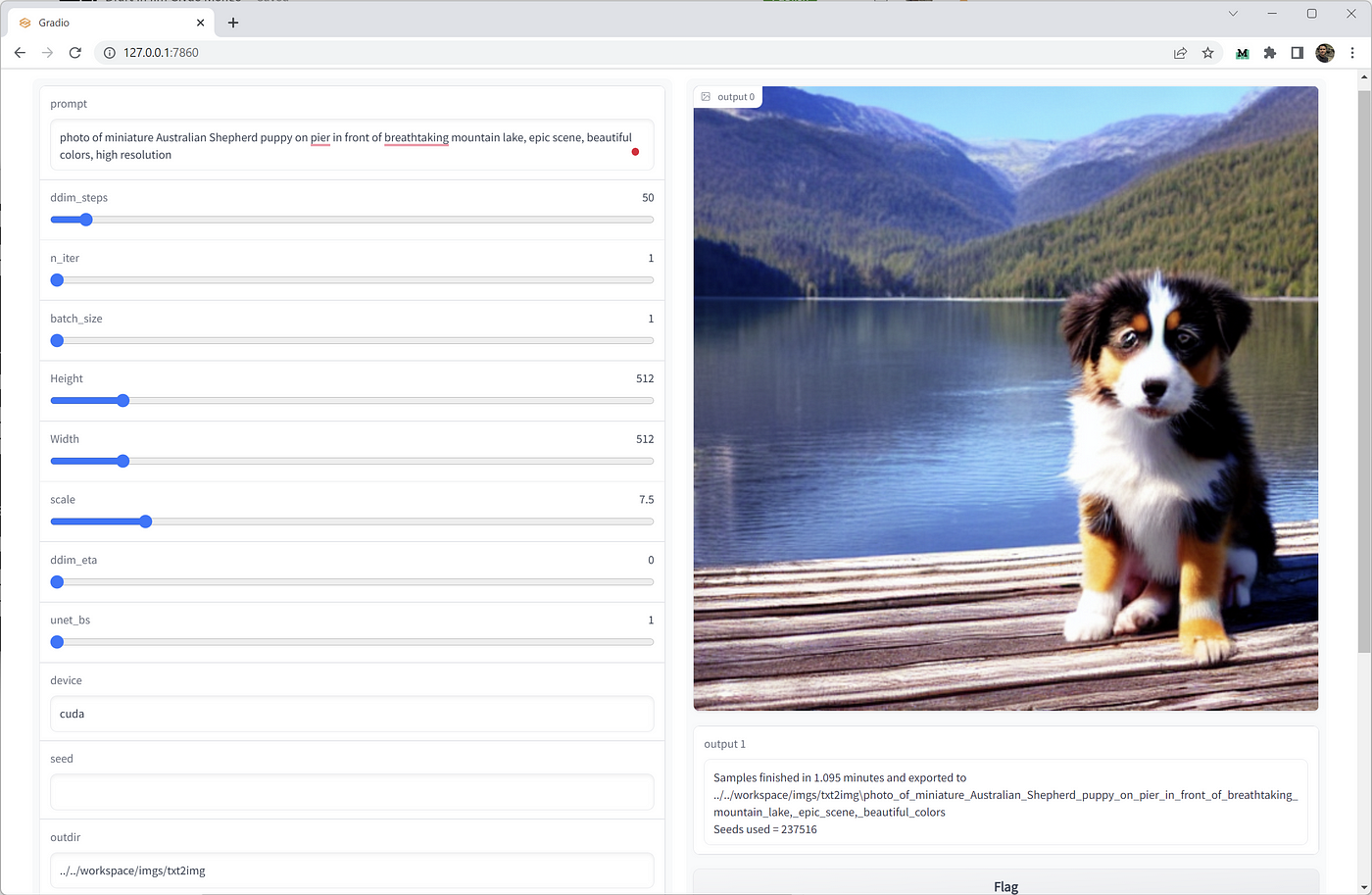View site information icon in address bar
The image size is (1372, 895).
tap(110, 53)
